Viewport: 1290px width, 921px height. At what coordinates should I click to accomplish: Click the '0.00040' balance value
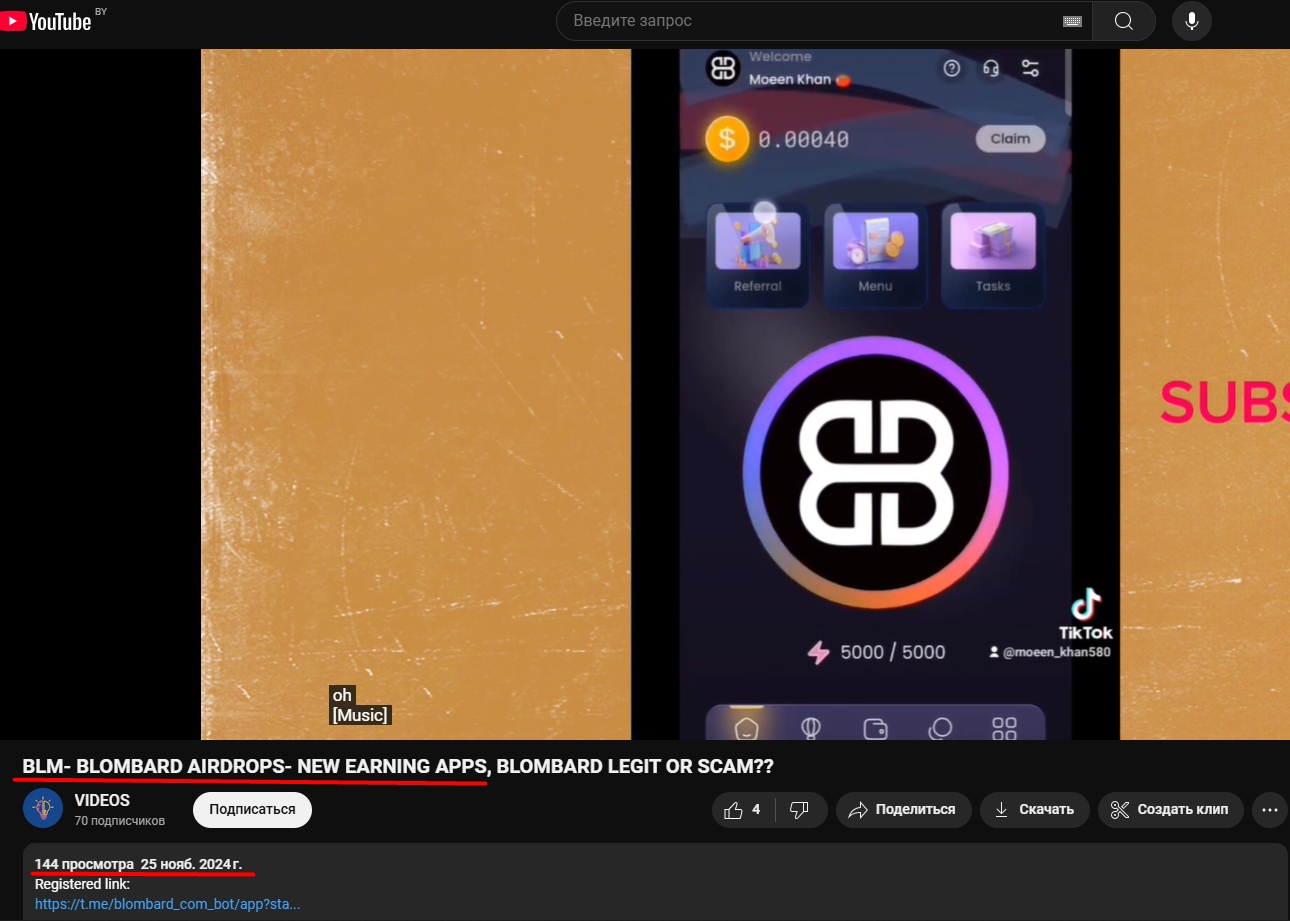click(x=804, y=140)
